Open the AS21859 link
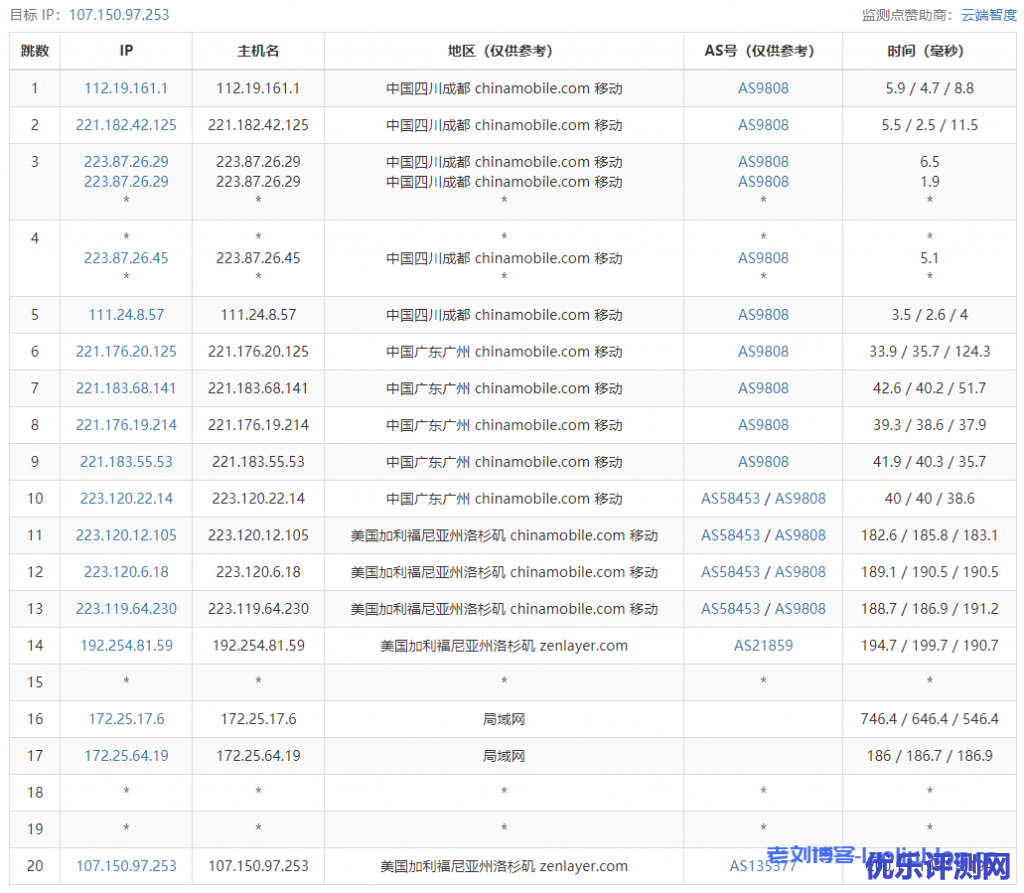1024x893 pixels. point(763,645)
